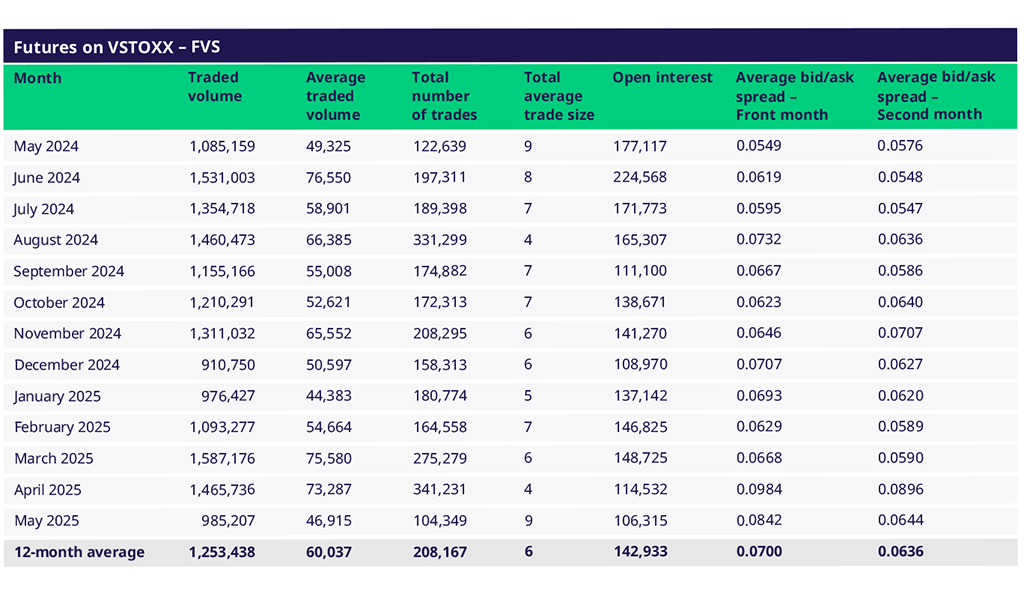Viewport: 1024px width, 594px height.
Task: Click the June 2024 traded volume 1,531,003
Action: (222, 178)
